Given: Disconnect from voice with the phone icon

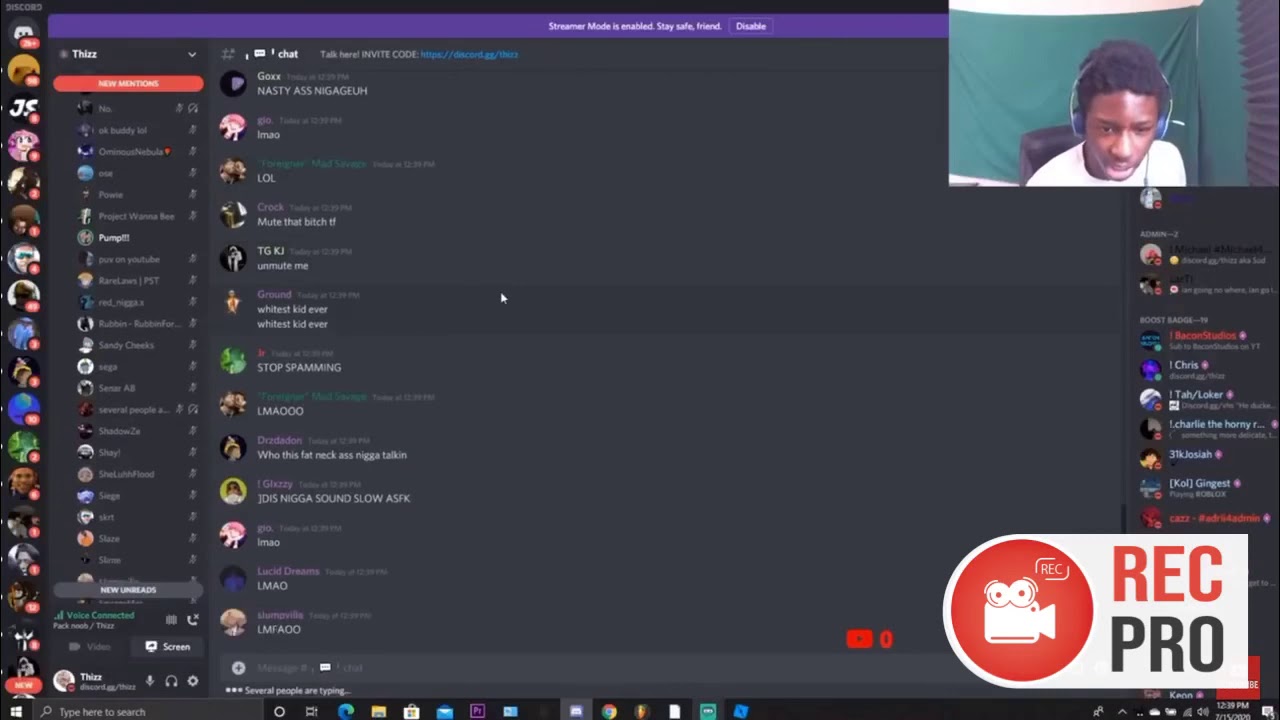Looking at the screenshot, I should coord(193,620).
